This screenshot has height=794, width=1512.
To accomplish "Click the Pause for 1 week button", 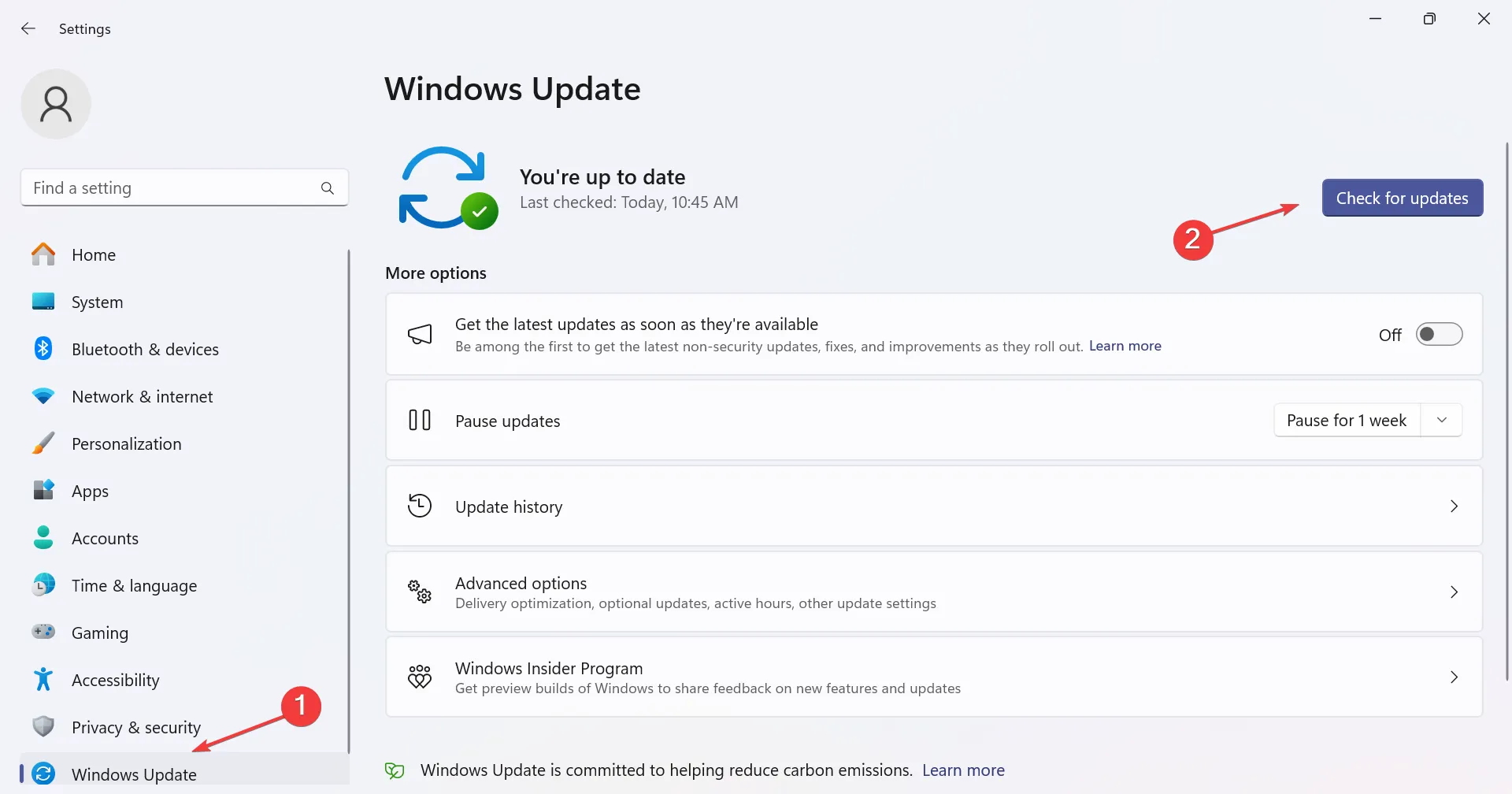I will [1347, 421].
